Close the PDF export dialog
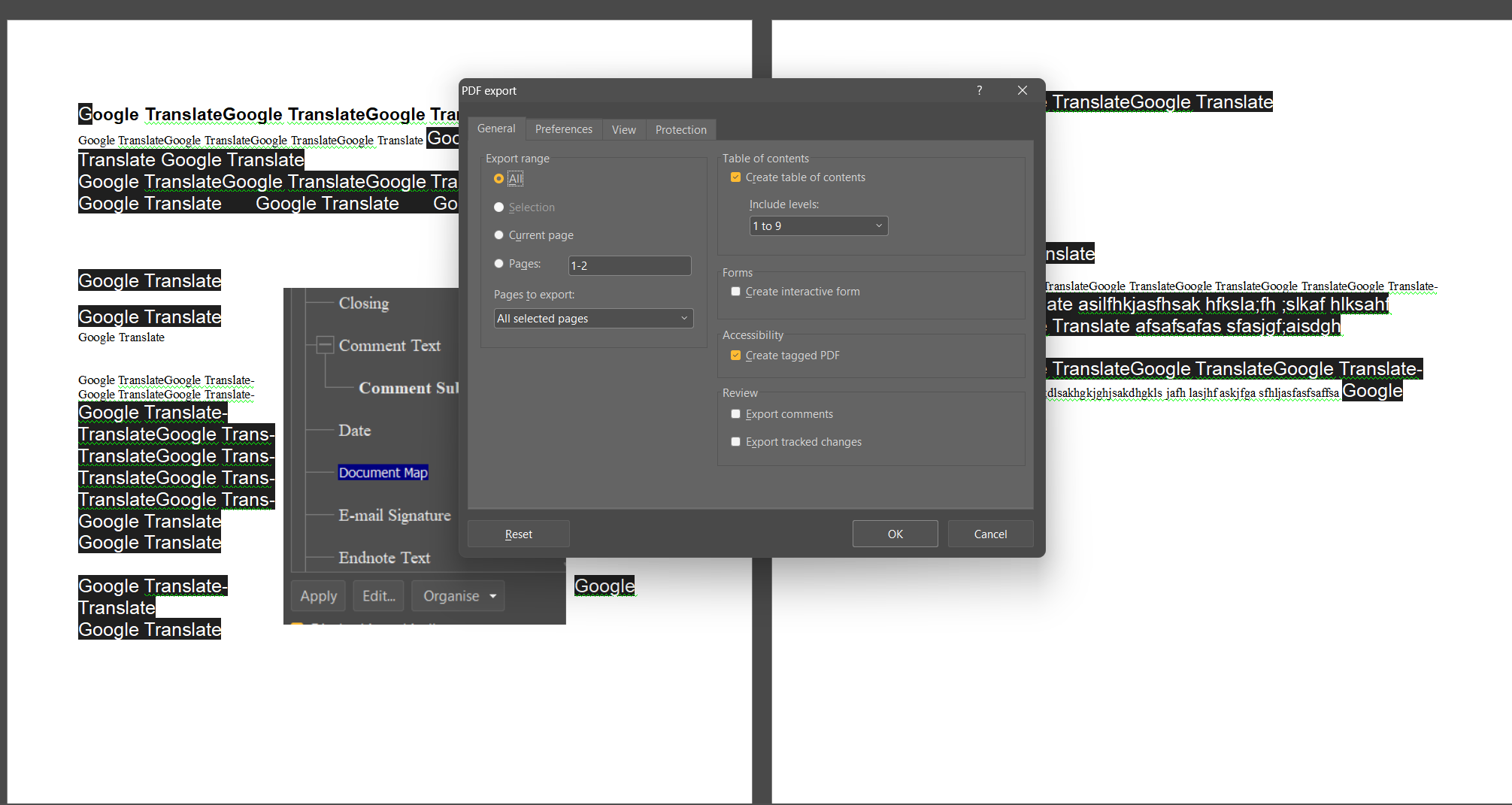 [x=1022, y=90]
